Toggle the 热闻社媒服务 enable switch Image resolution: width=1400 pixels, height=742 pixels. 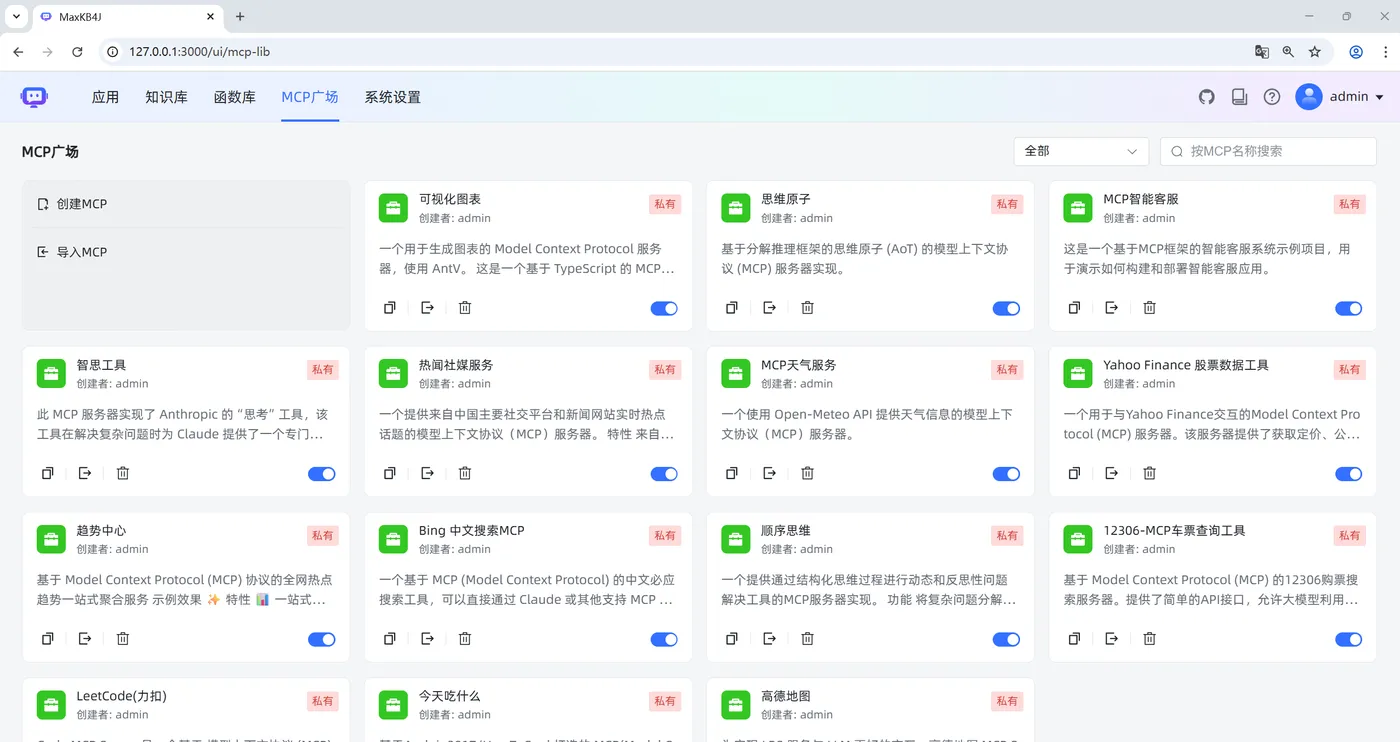[664, 474]
